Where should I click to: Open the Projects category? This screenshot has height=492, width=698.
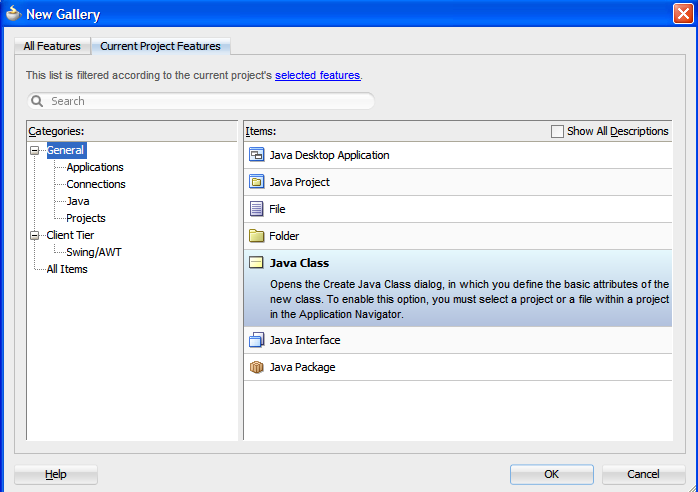click(85, 218)
